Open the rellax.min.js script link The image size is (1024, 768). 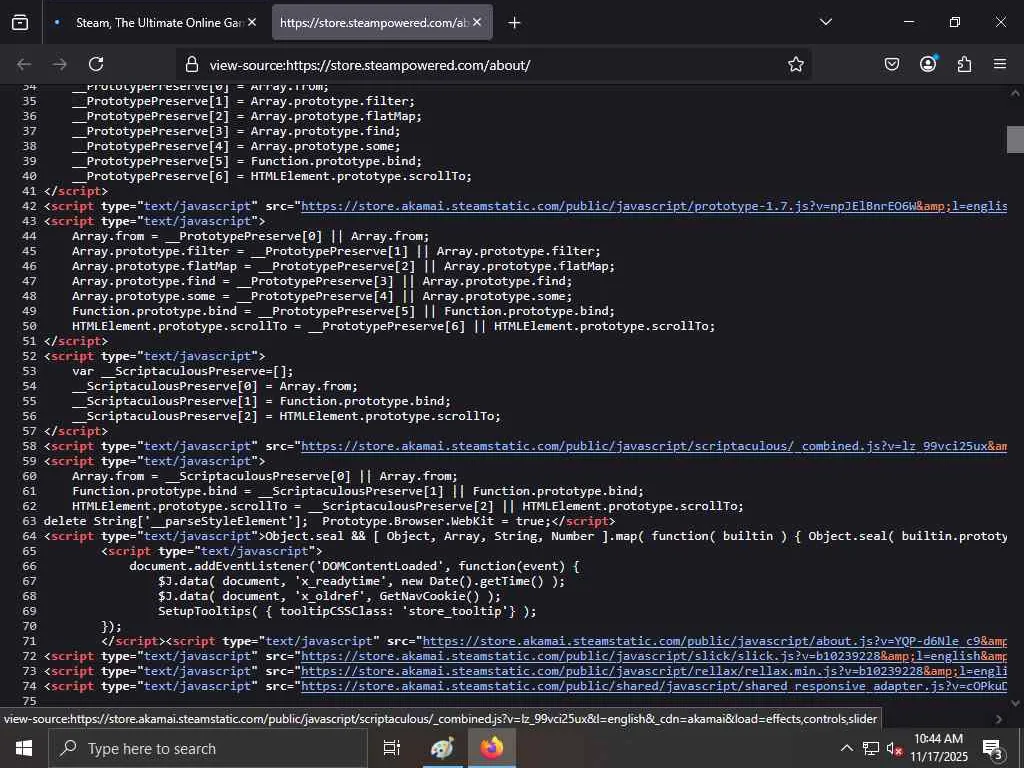tap(654, 671)
